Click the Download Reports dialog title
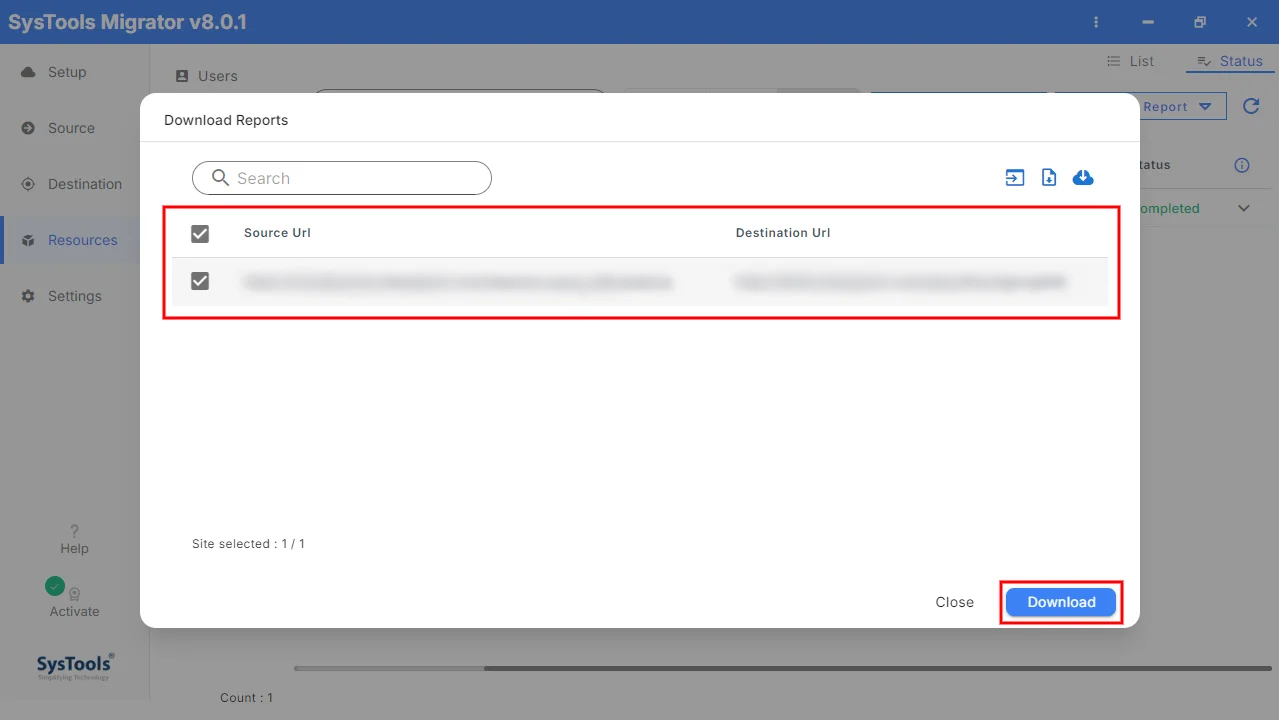This screenshot has height=720, width=1279. pyautogui.click(x=226, y=120)
